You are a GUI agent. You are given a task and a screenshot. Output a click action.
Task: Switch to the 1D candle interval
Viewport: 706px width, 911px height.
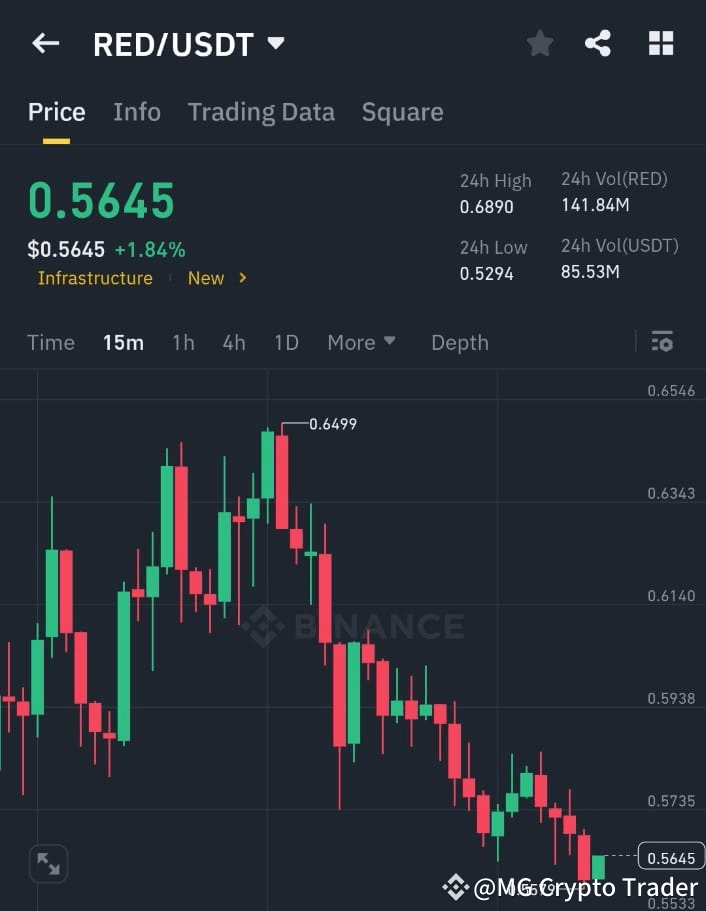286,342
